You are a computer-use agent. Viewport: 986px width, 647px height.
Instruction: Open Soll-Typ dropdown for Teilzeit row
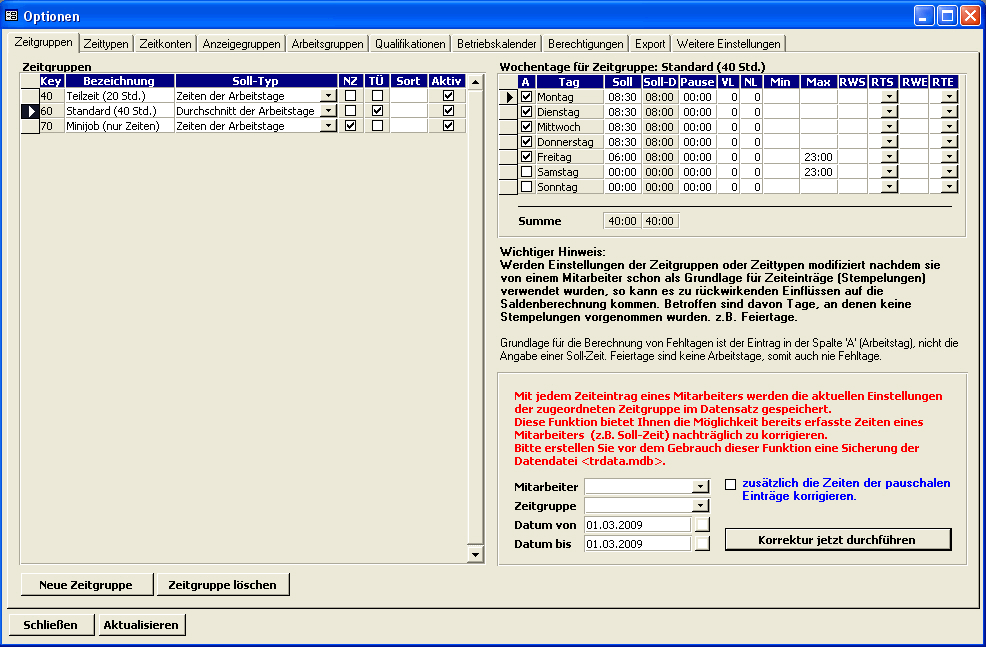coord(328,96)
